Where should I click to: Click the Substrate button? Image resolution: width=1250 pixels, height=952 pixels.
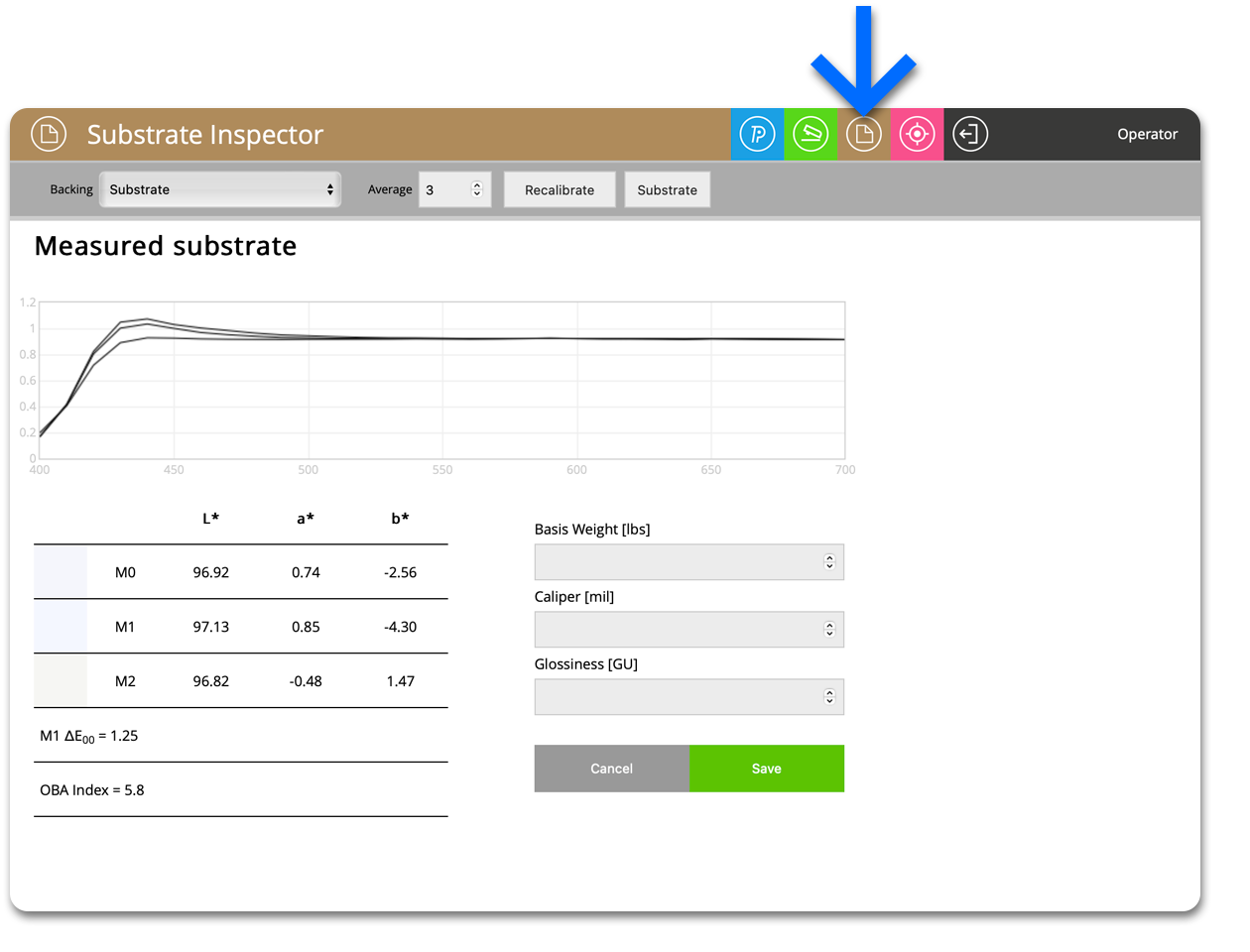click(x=667, y=189)
